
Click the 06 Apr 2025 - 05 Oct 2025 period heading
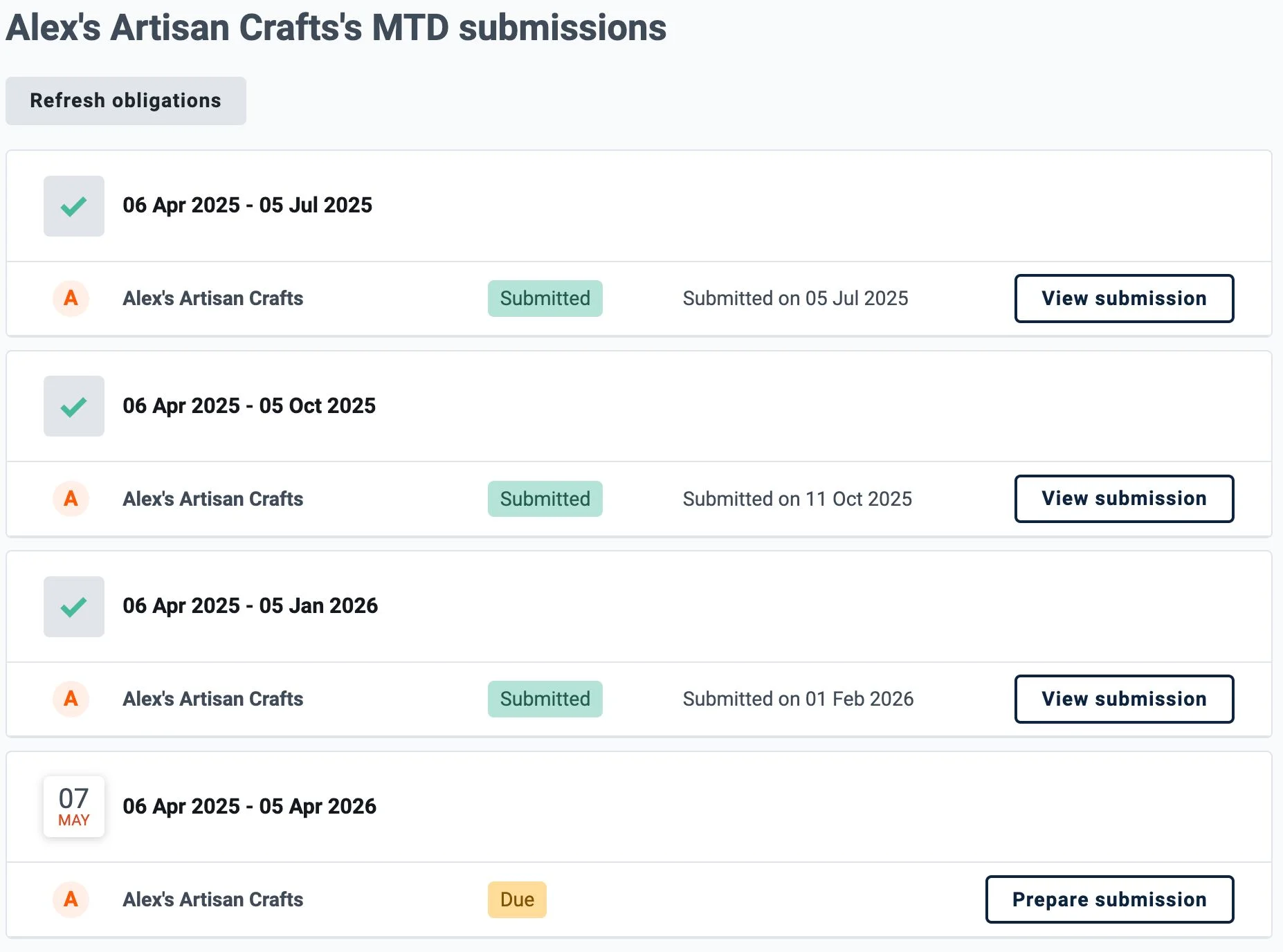point(249,406)
